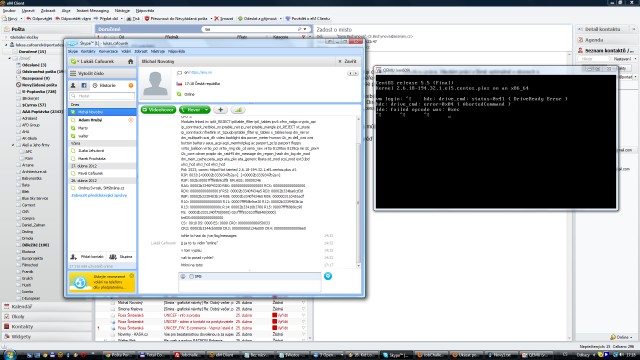This screenshot has height=360, width=640.
Task: Click Přesunout do Nevyžádané pošta toolbar button
Action: (x=176, y=19)
